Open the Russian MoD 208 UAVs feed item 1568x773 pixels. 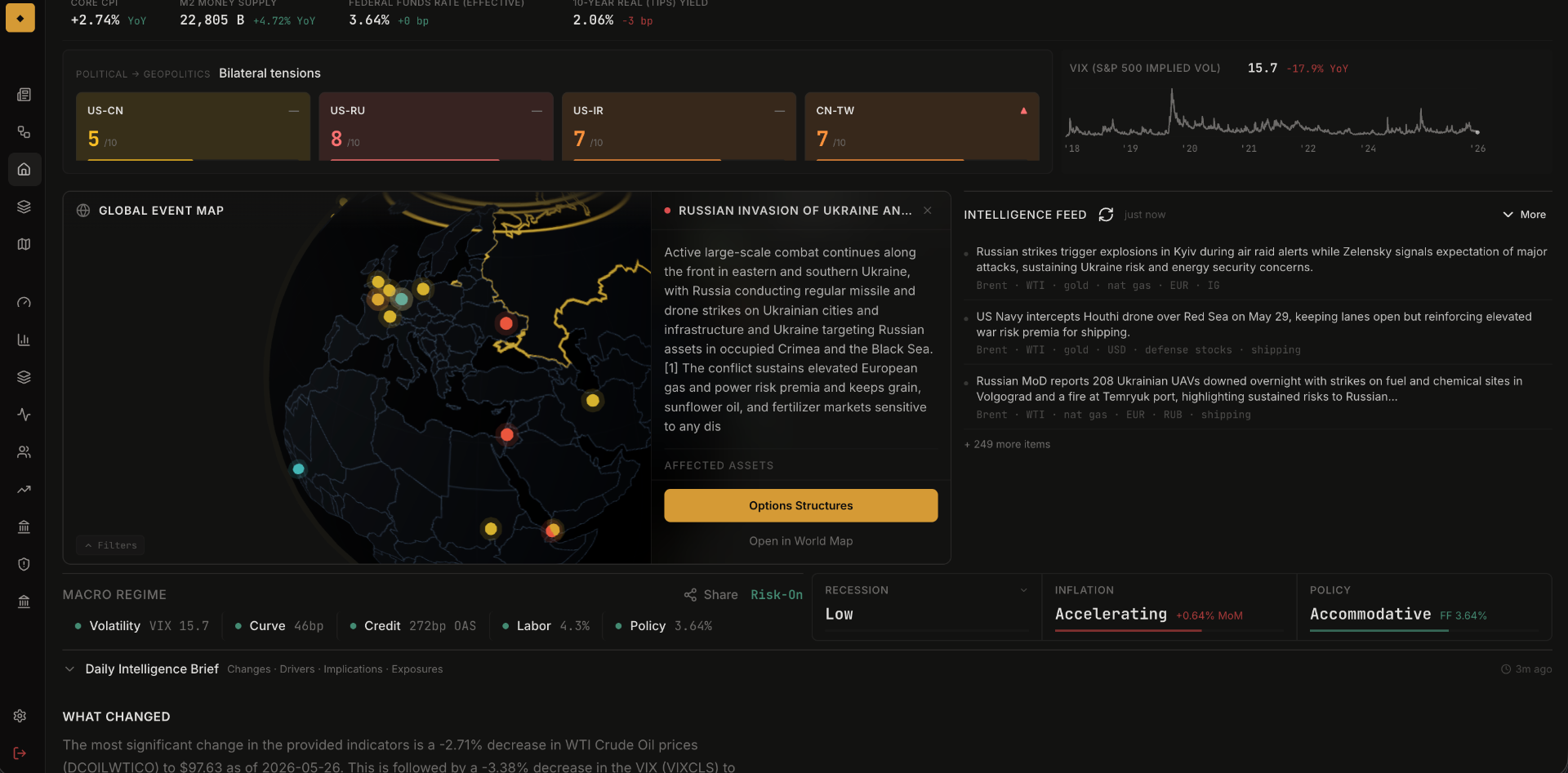point(1258,397)
